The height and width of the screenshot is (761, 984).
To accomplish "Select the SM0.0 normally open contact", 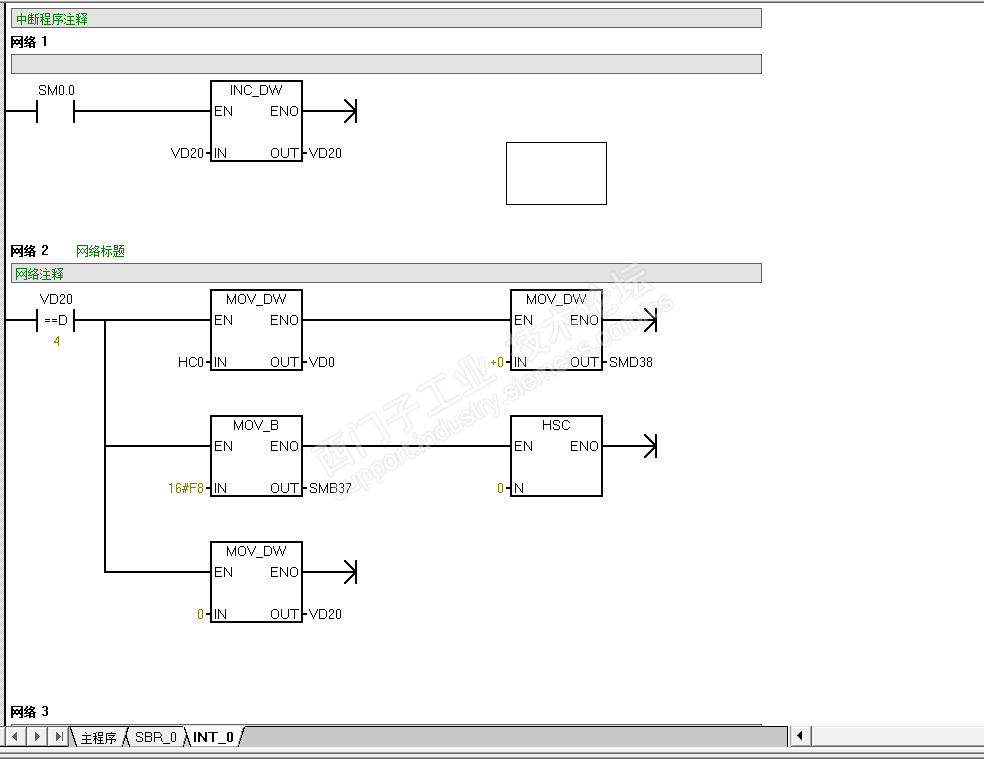I will 56,111.
